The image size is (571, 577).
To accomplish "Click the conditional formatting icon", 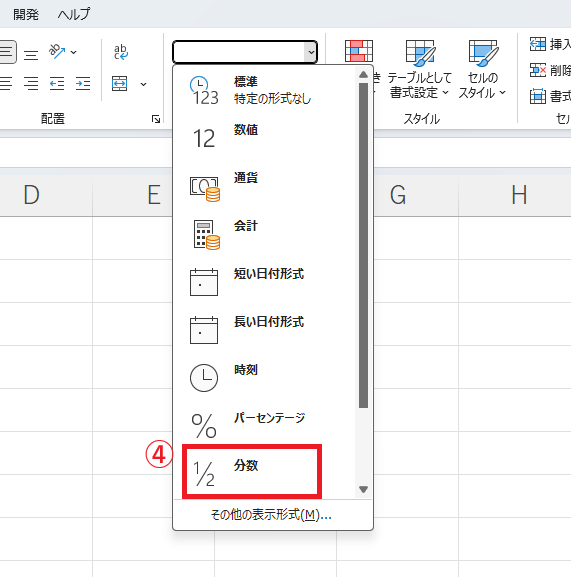I will 359,51.
